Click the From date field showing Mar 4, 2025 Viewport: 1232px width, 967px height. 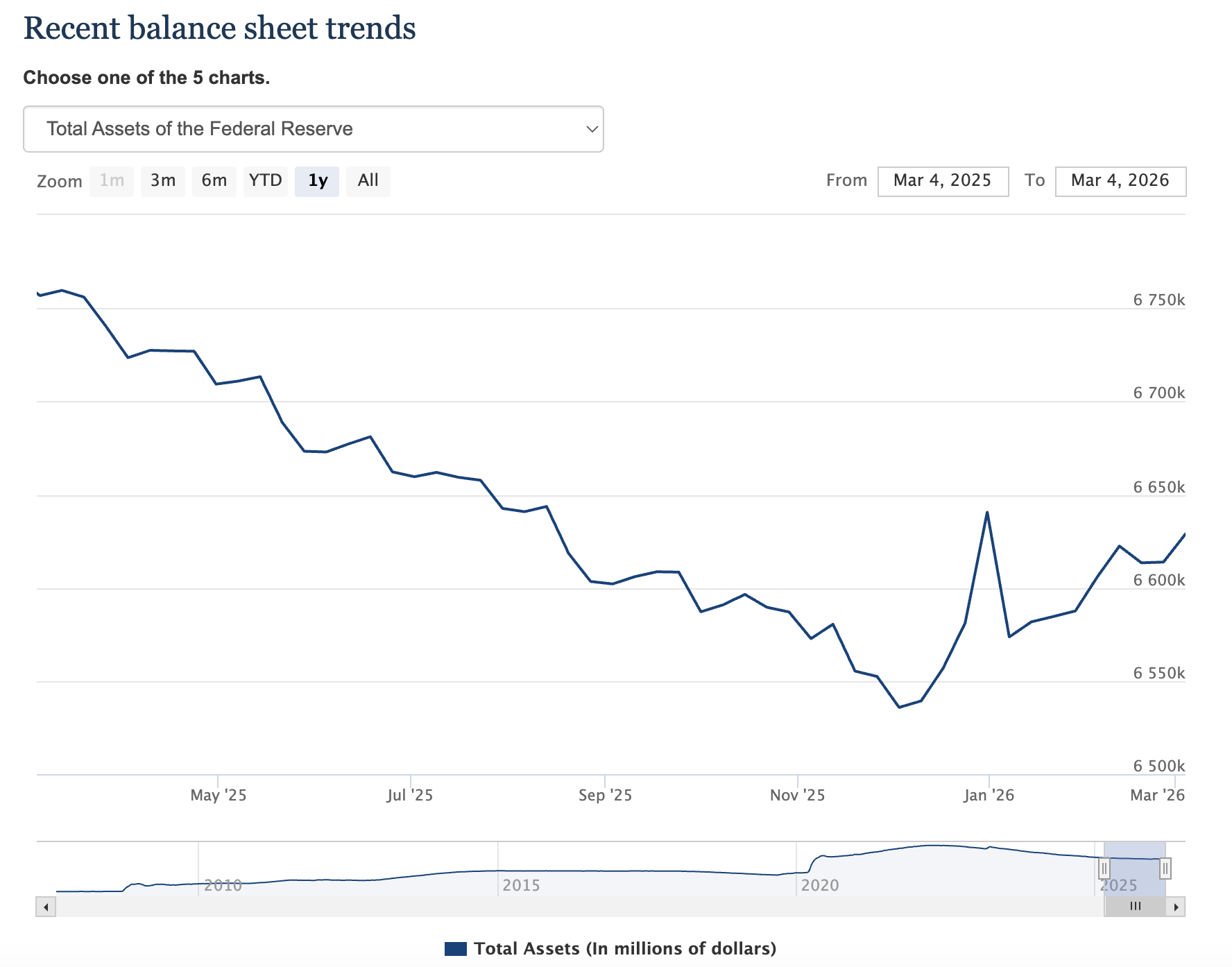coord(943,180)
